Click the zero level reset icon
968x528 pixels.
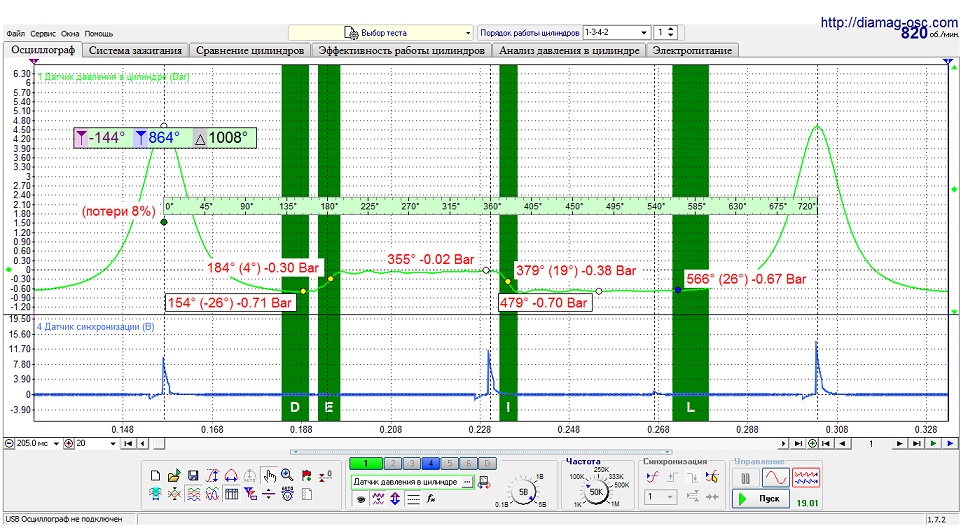pos(325,476)
